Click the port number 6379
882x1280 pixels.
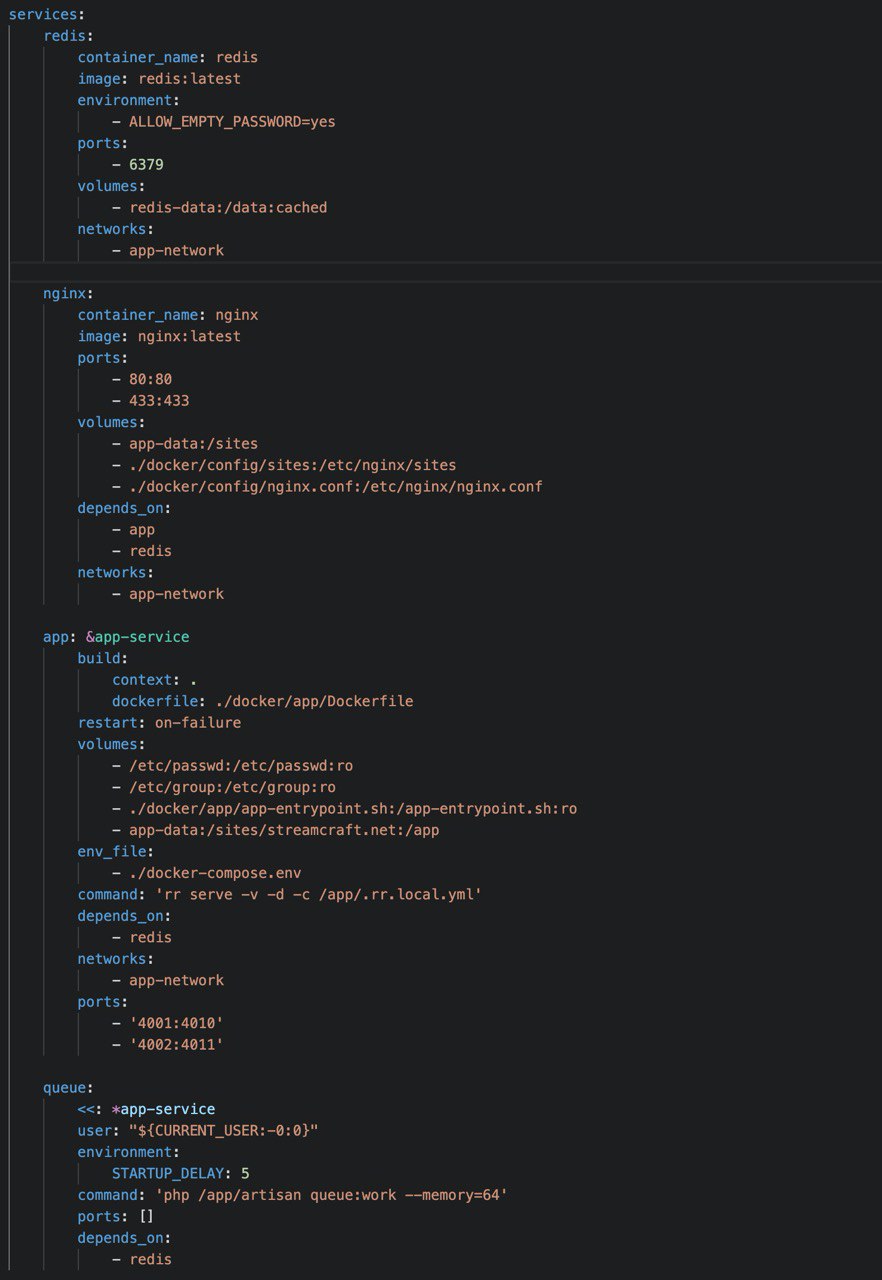146,164
